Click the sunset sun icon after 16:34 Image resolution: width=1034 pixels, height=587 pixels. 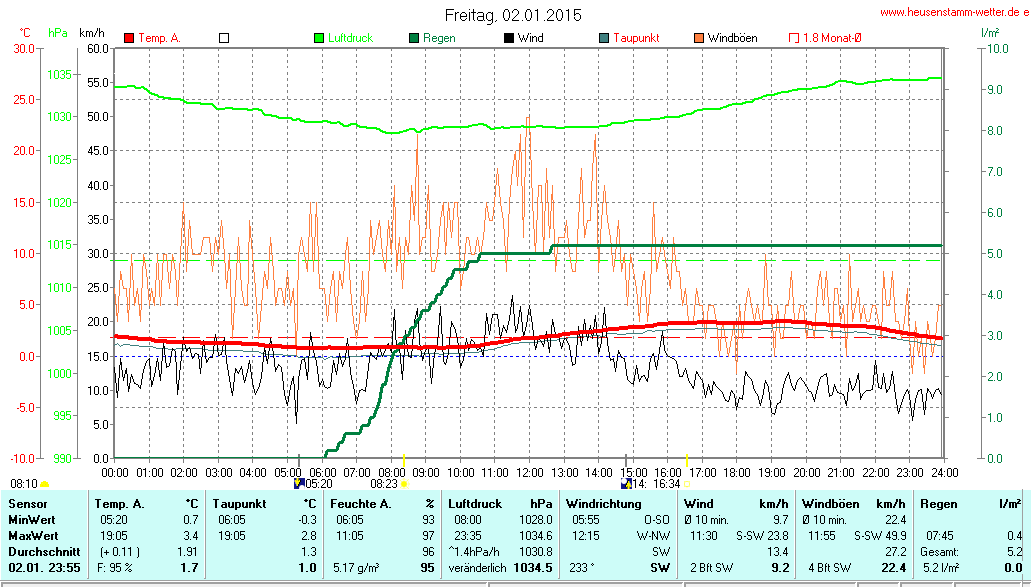(x=688, y=483)
